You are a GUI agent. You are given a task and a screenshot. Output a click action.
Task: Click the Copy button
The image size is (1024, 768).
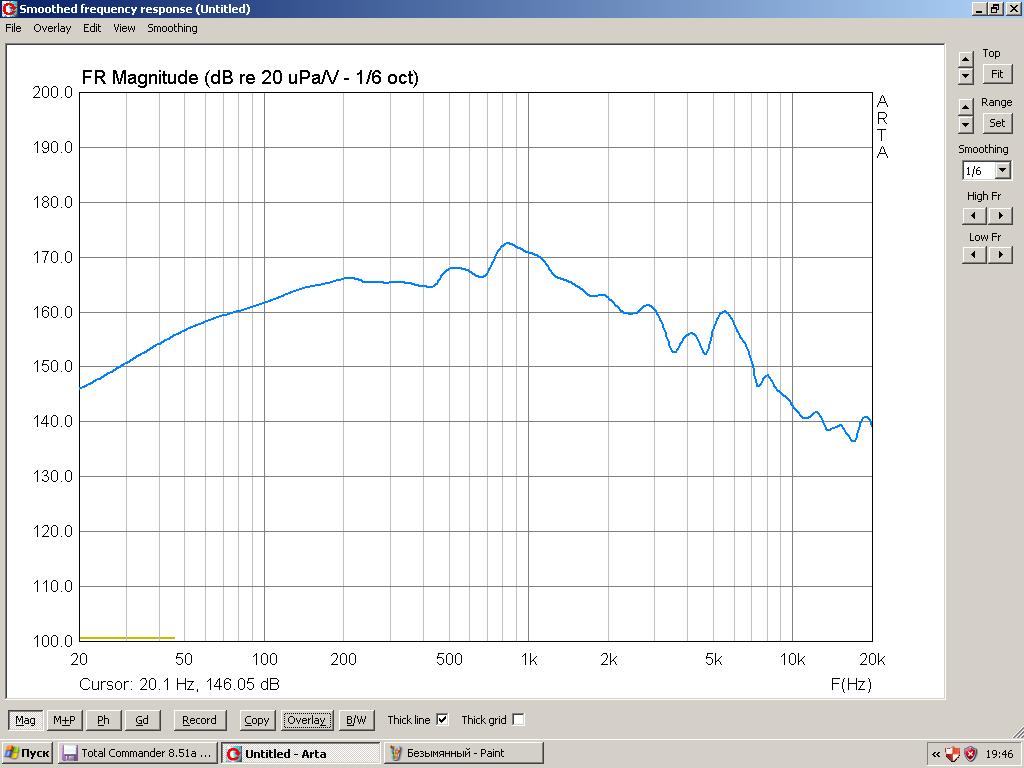[x=257, y=720]
